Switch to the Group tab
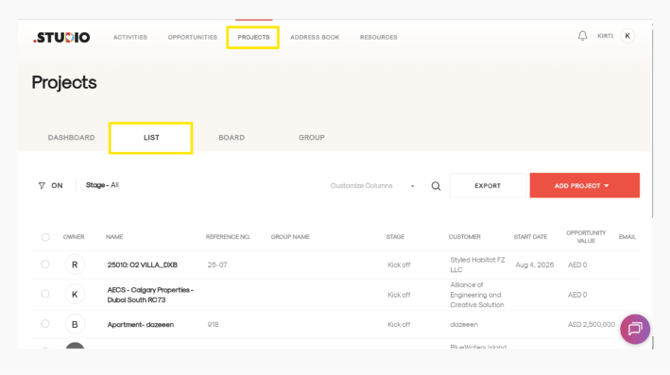The height and width of the screenshot is (375, 670). [x=311, y=138]
